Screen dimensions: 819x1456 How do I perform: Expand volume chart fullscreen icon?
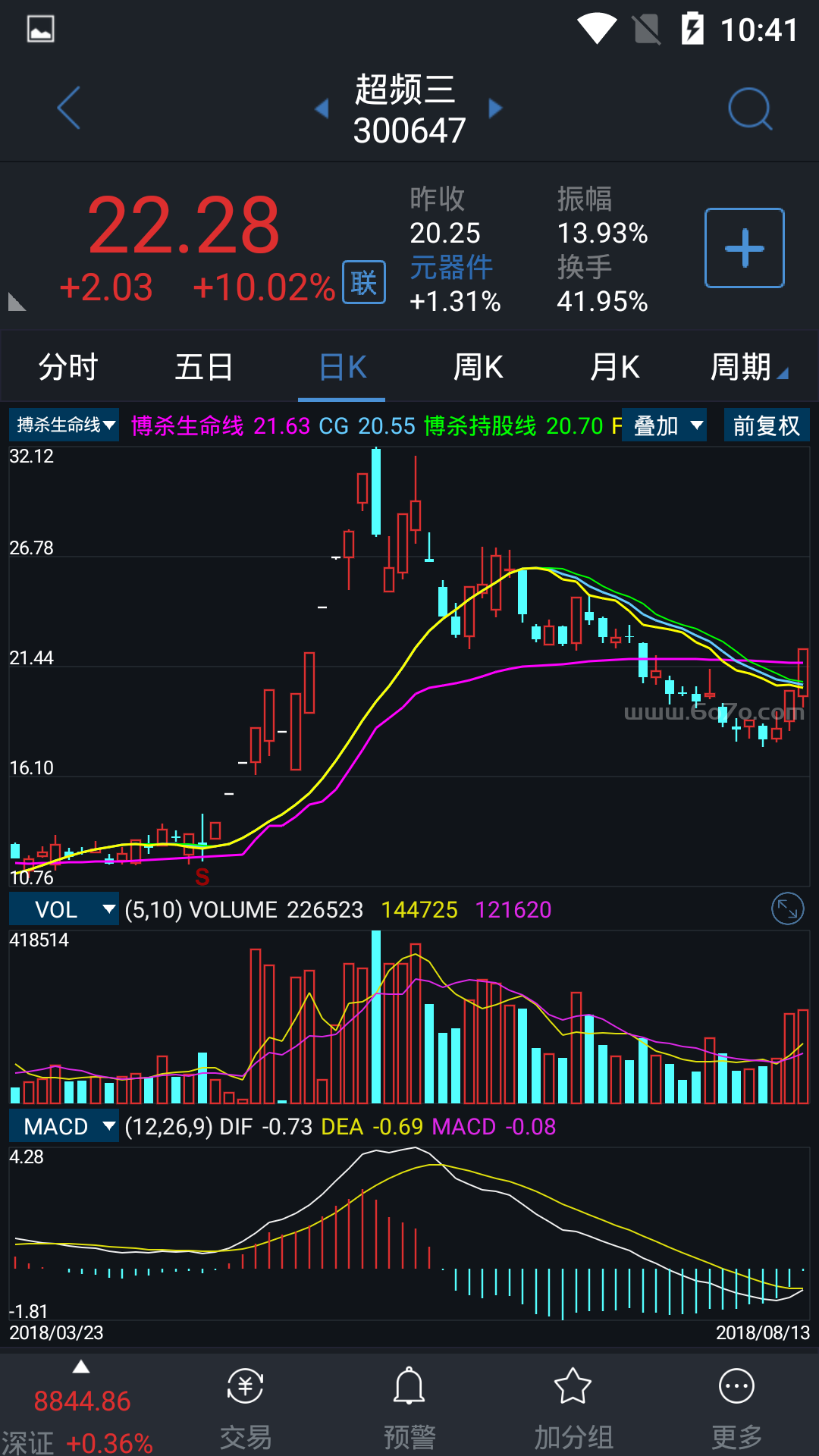click(787, 908)
